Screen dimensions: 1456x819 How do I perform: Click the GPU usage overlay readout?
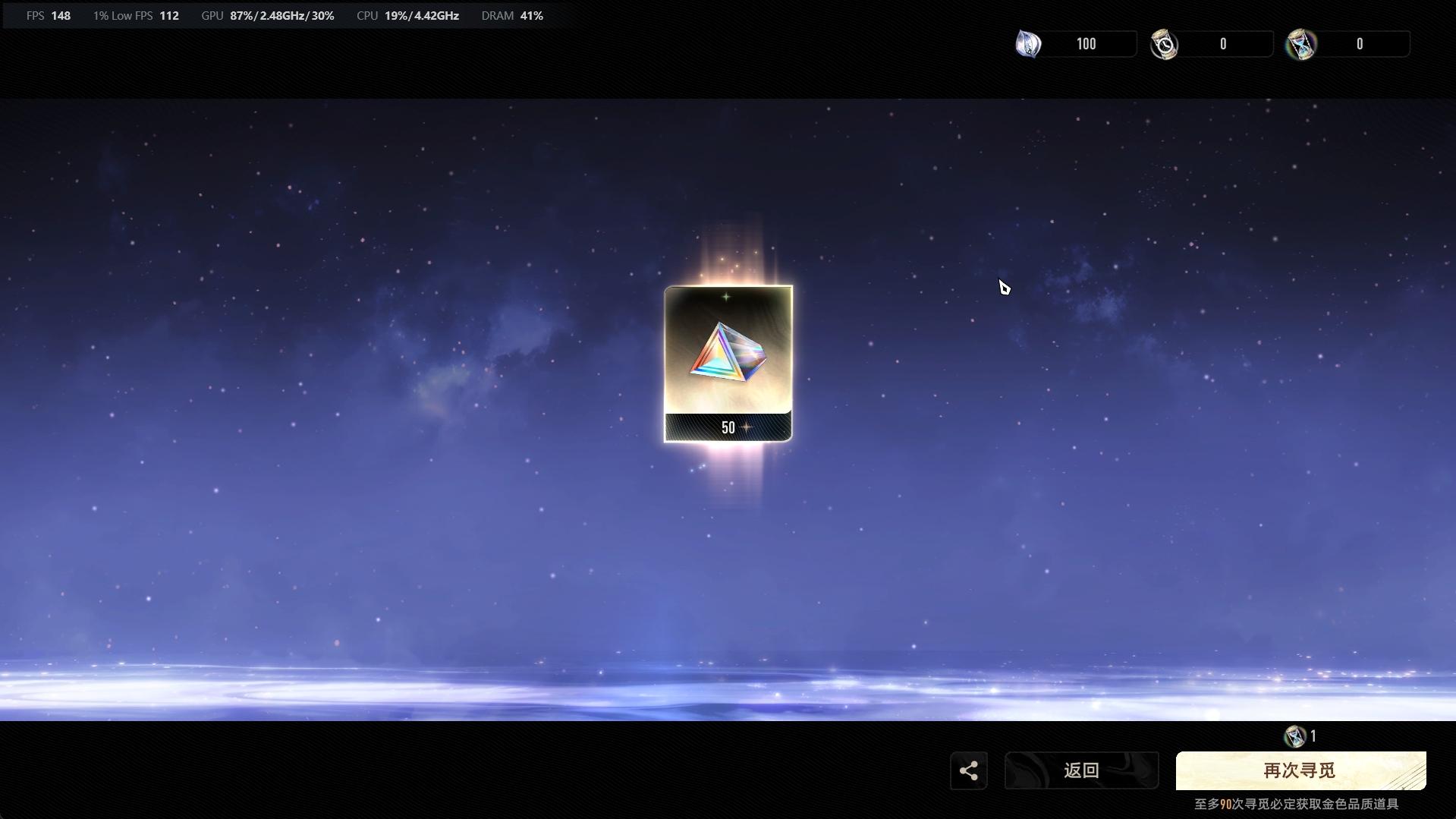(267, 16)
